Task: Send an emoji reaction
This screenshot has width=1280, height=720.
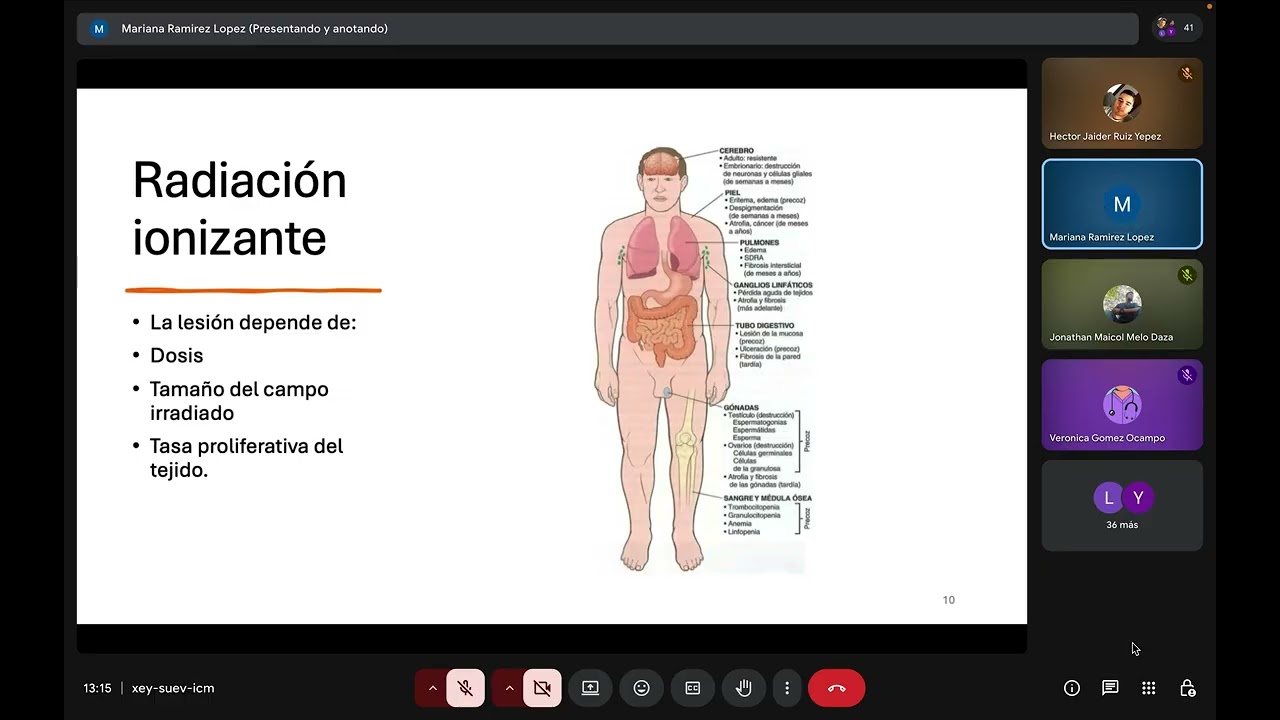Action: click(x=642, y=688)
